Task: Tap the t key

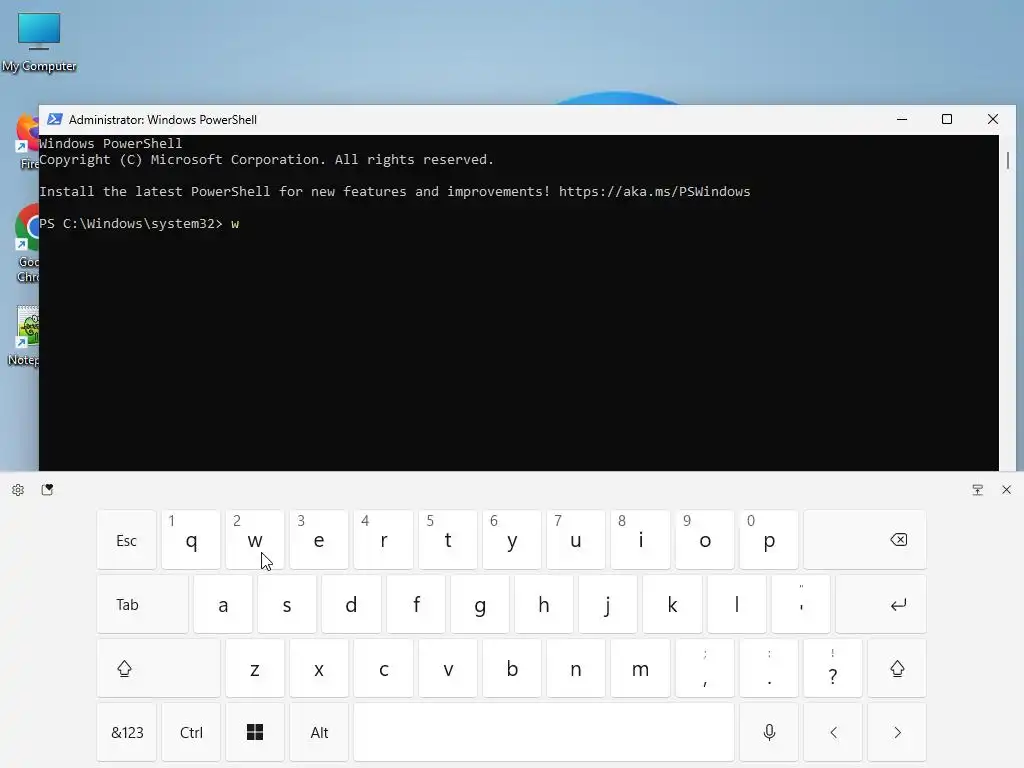Action: click(x=447, y=540)
